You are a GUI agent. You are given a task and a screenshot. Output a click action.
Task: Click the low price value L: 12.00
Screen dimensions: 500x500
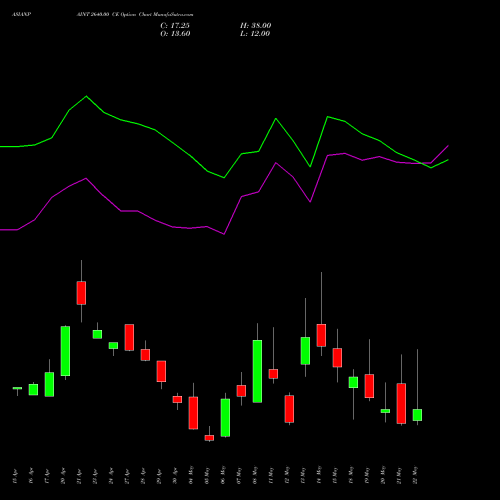pos(255,34)
